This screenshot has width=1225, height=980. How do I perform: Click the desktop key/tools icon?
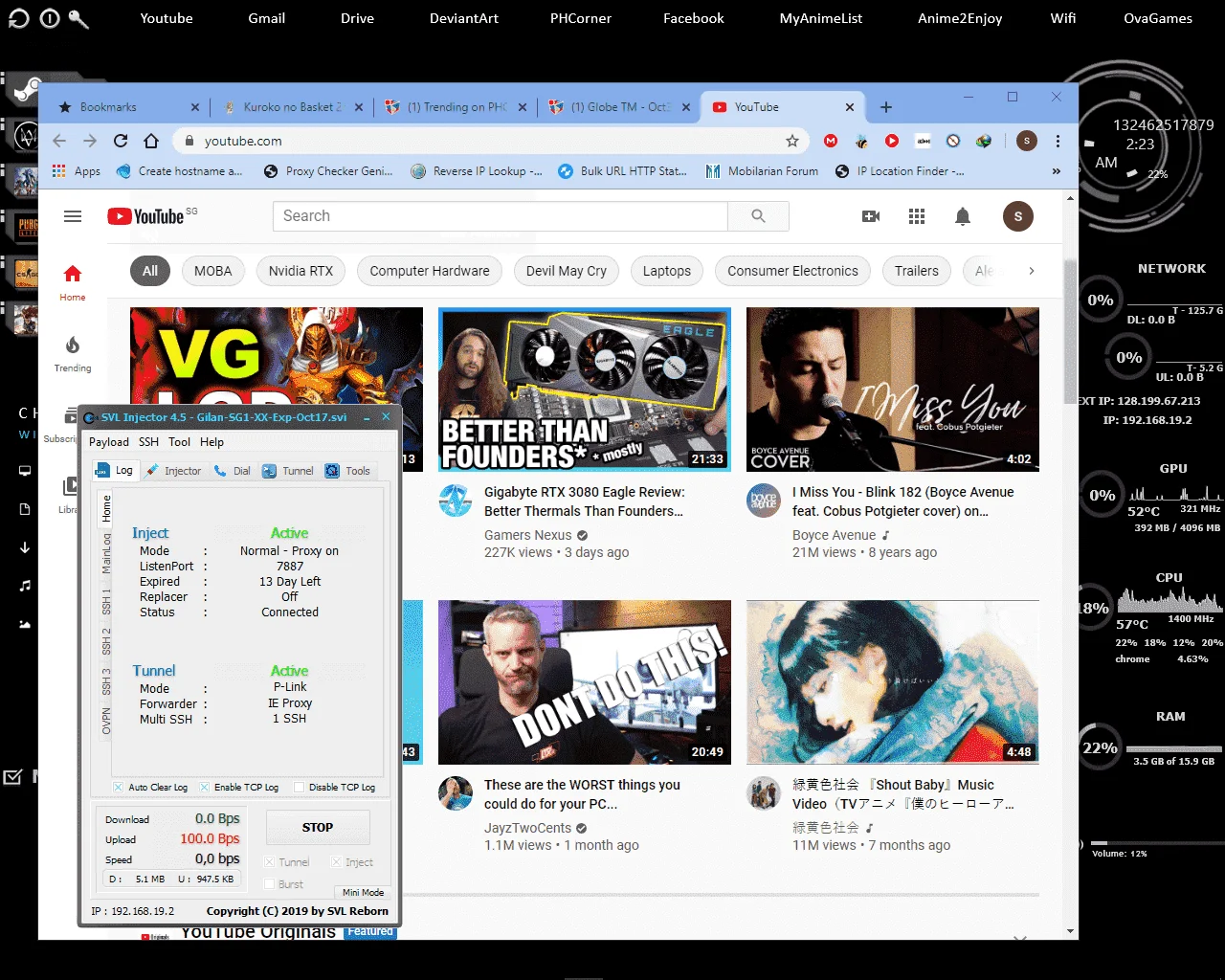click(78, 18)
